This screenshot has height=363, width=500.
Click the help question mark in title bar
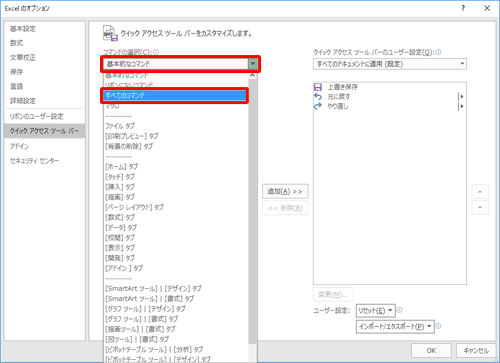click(x=463, y=8)
